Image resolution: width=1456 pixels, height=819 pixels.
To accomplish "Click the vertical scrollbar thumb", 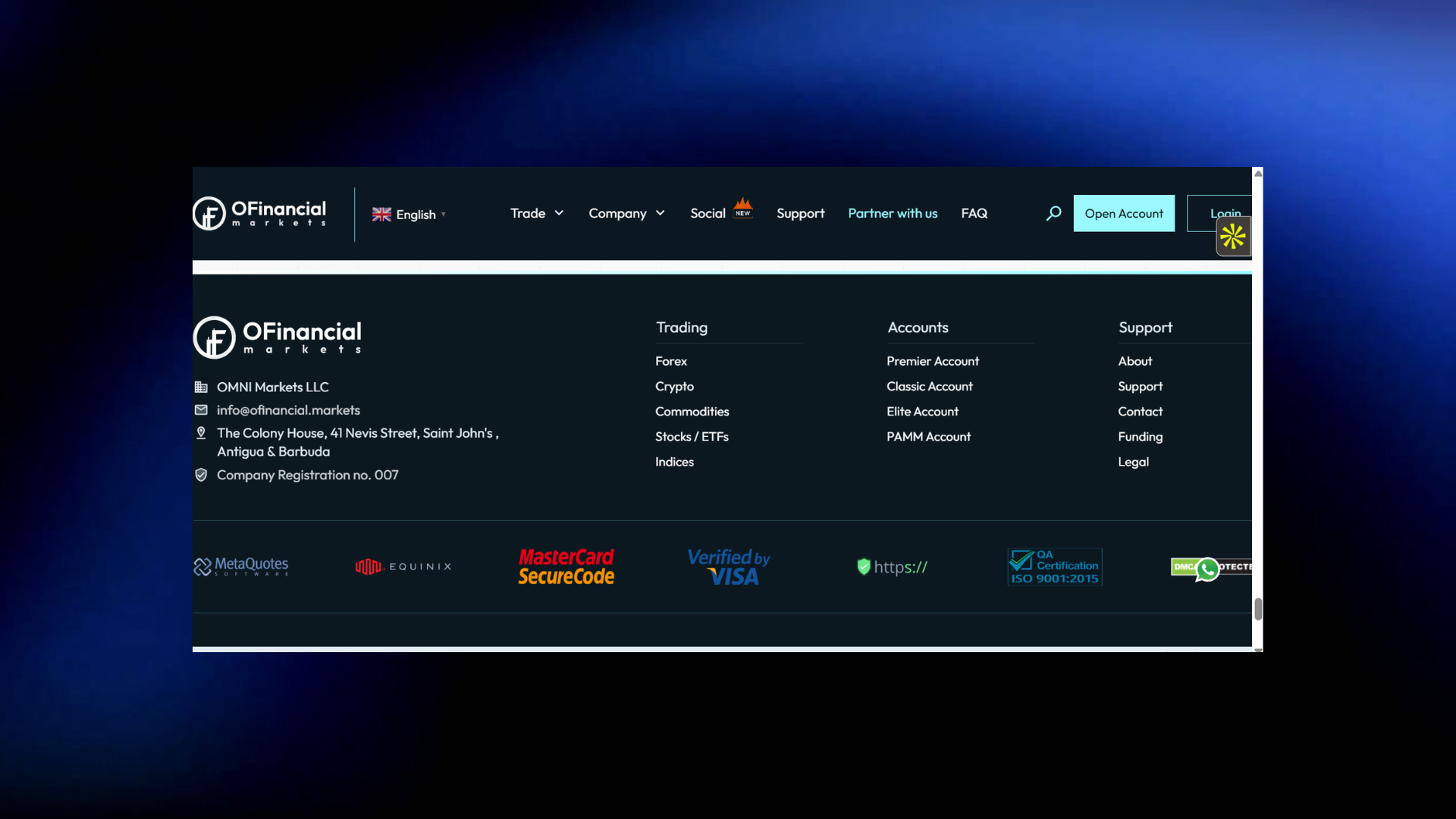I will [x=1258, y=608].
